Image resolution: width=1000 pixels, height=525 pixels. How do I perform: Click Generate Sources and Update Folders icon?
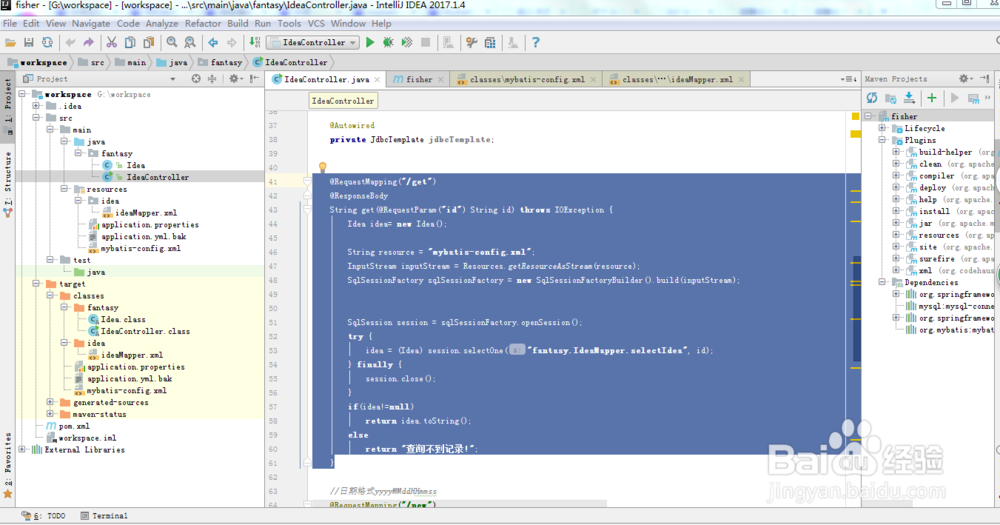pos(891,98)
